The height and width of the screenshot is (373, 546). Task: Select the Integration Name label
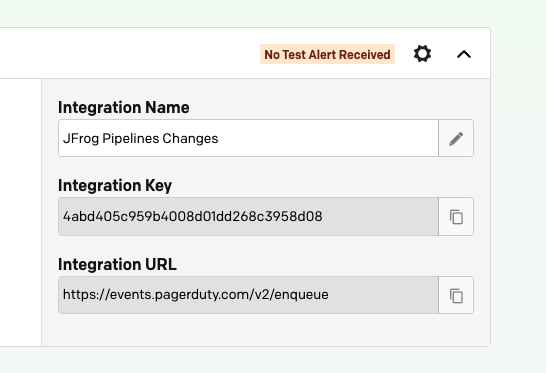point(124,107)
